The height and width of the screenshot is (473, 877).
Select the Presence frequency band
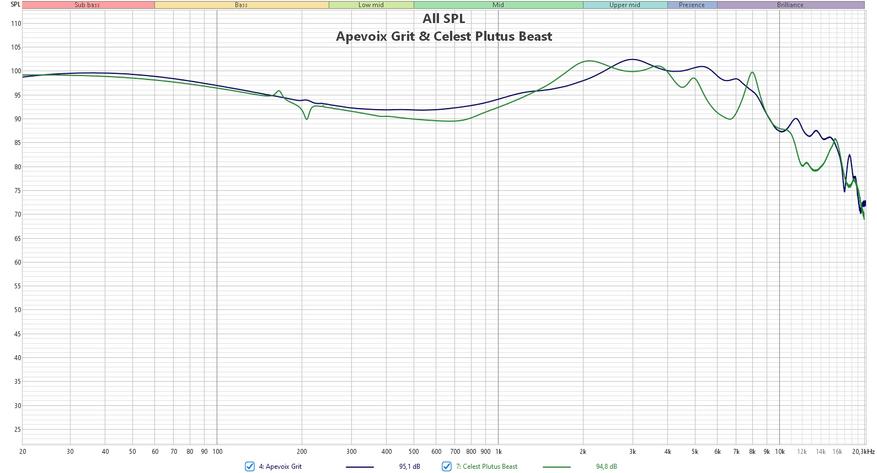[x=692, y=5]
